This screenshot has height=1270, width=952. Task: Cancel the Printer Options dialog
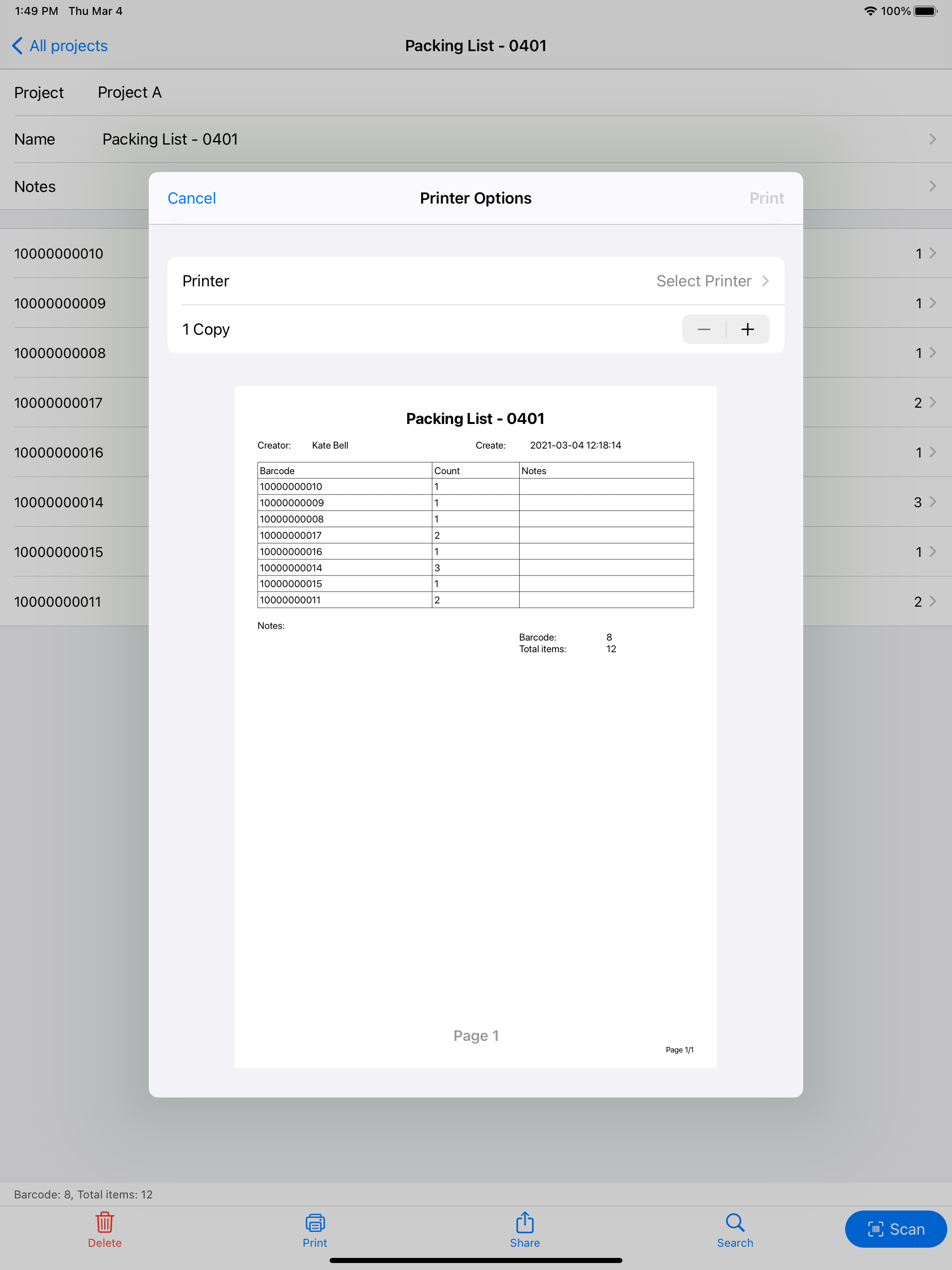tap(192, 198)
